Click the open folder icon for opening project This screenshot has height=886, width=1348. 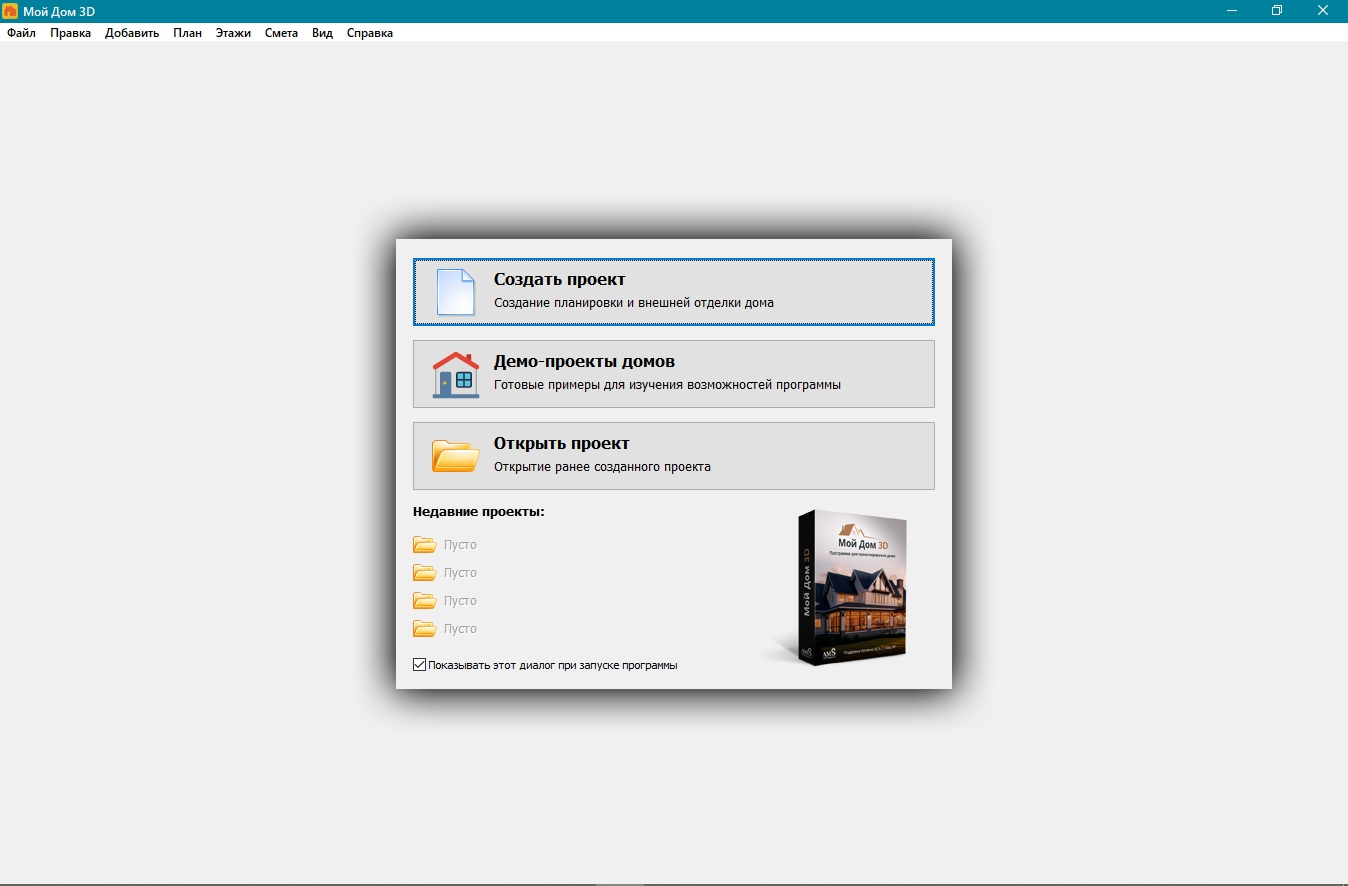pos(455,455)
